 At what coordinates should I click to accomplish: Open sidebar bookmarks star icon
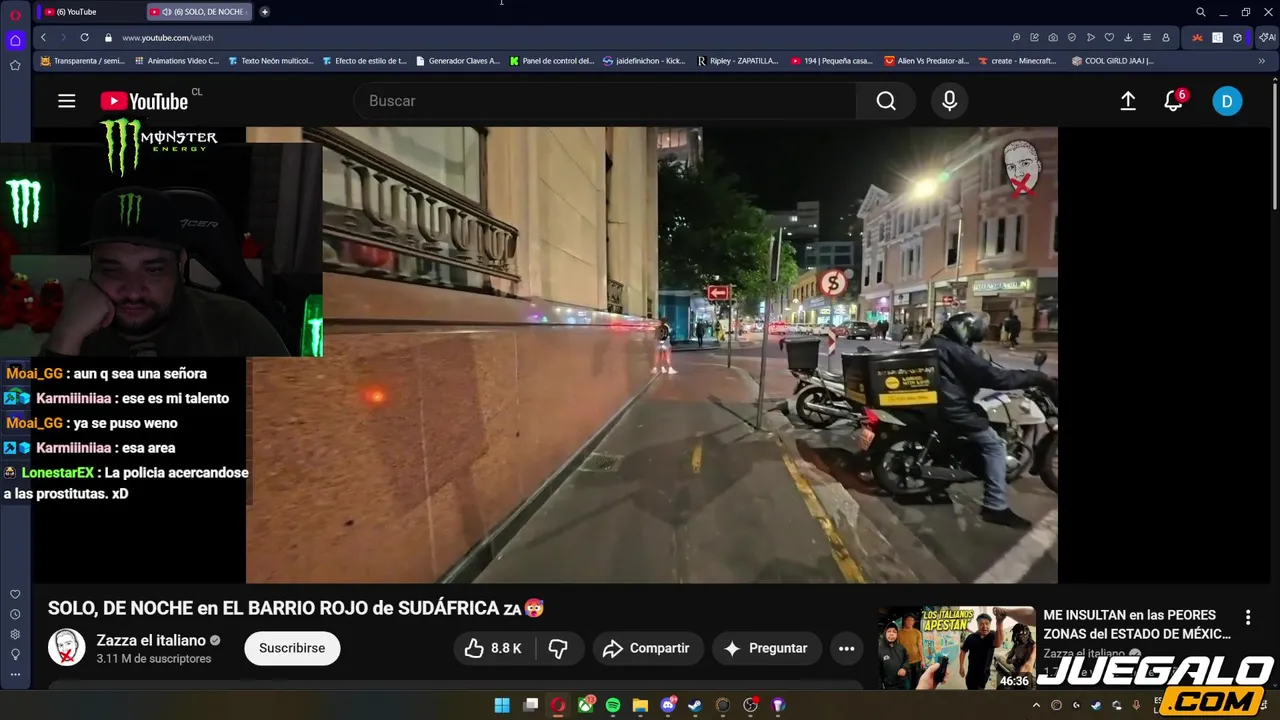coord(15,65)
